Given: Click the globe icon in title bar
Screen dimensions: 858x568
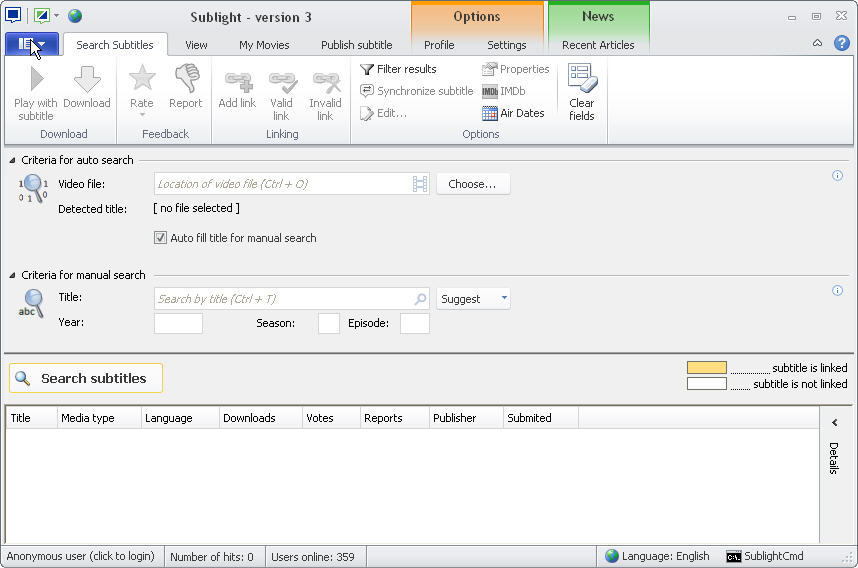Looking at the screenshot, I should (75, 15).
